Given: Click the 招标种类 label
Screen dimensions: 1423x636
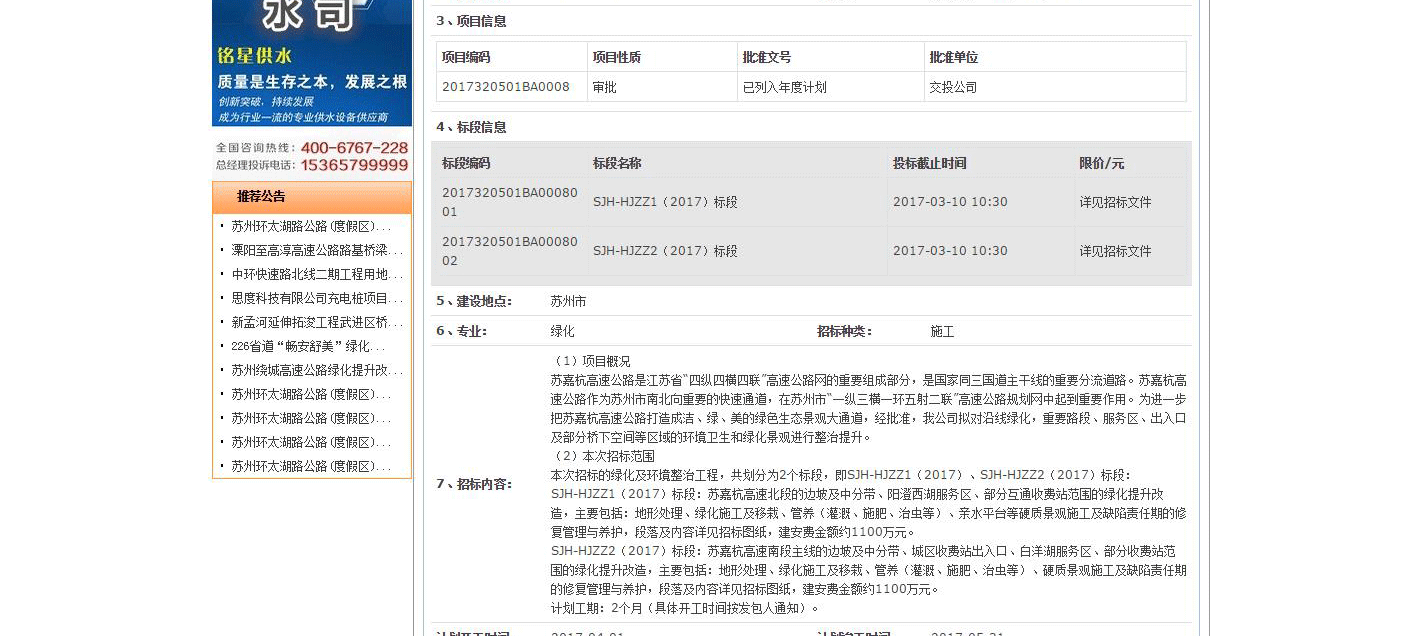Looking at the screenshot, I should (845, 331).
